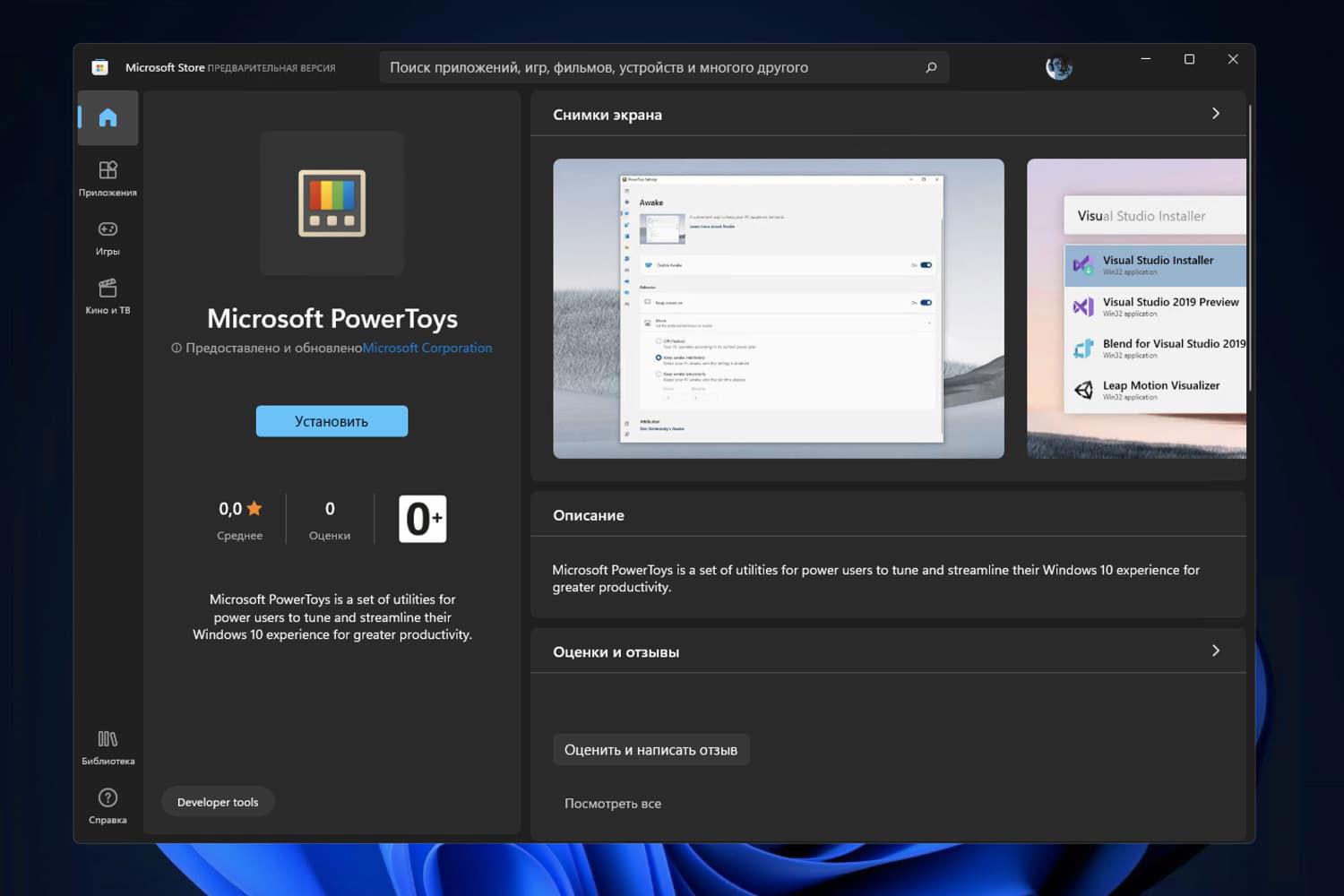Click the Microsoft PowerToys title
This screenshot has height=896, width=1344.
pos(332,318)
